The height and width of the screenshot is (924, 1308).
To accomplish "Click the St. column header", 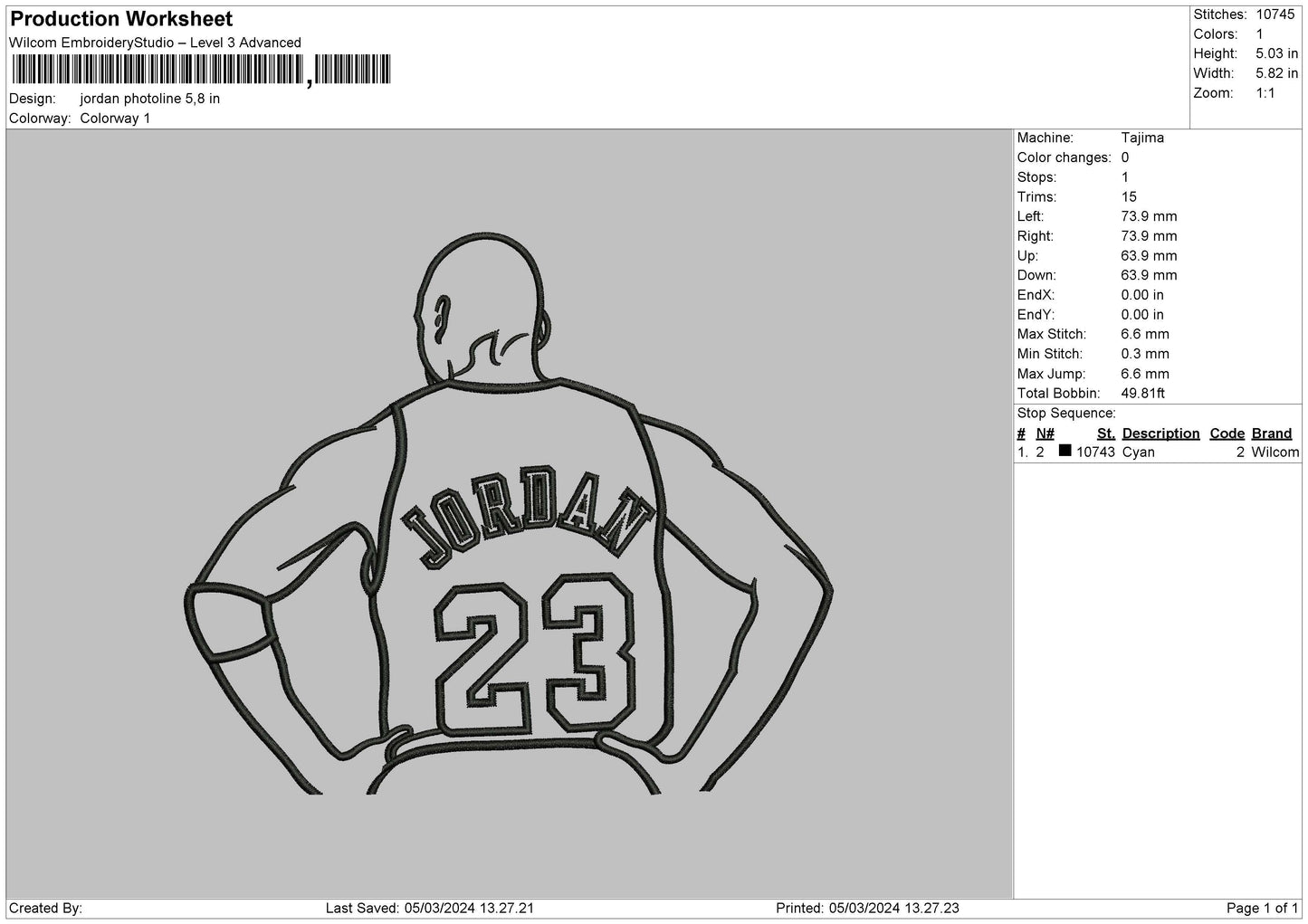I will [1105, 433].
